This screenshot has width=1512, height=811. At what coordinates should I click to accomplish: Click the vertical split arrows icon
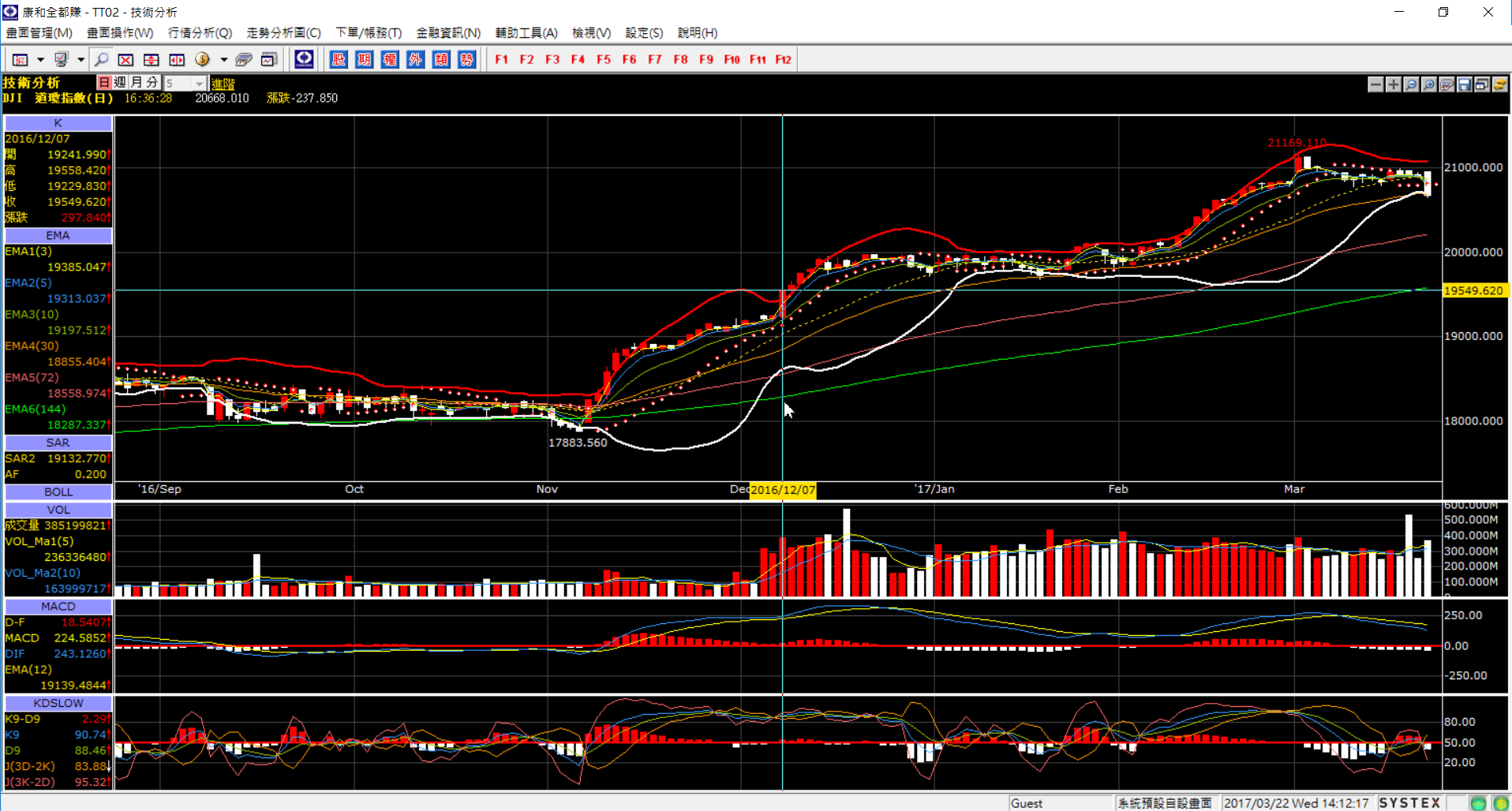pyautogui.click(x=152, y=59)
